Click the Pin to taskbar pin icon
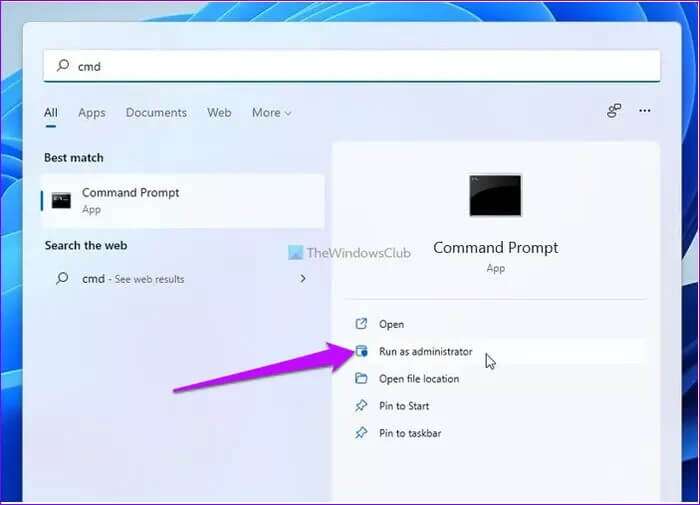This screenshot has height=505, width=700. coord(361,433)
